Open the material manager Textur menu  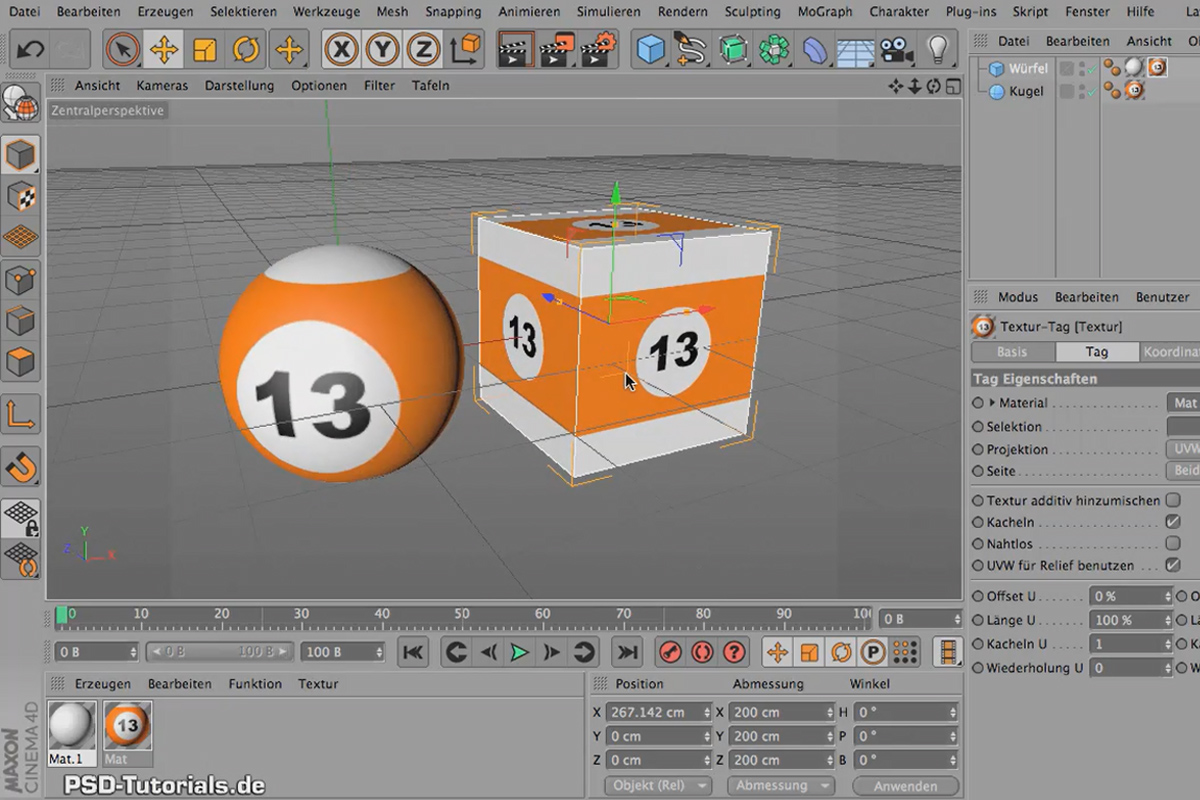point(318,684)
